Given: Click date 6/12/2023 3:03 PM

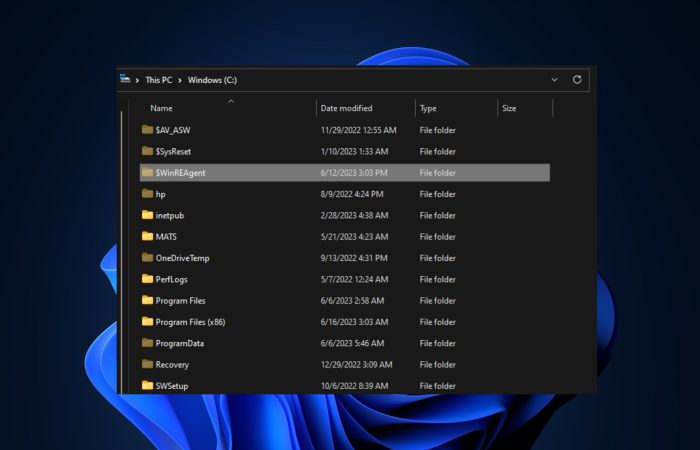Looking at the screenshot, I should (354, 173).
